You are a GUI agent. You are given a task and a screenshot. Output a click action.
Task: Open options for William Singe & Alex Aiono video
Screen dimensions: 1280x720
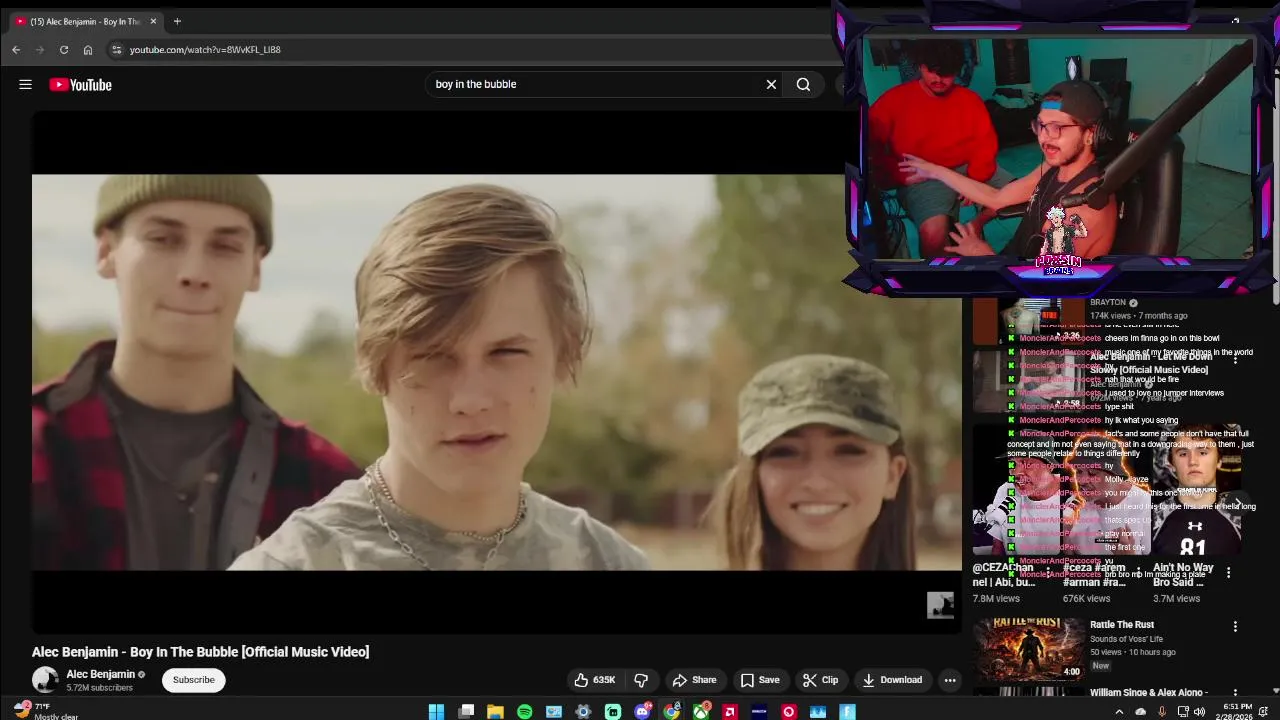point(1235,693)
